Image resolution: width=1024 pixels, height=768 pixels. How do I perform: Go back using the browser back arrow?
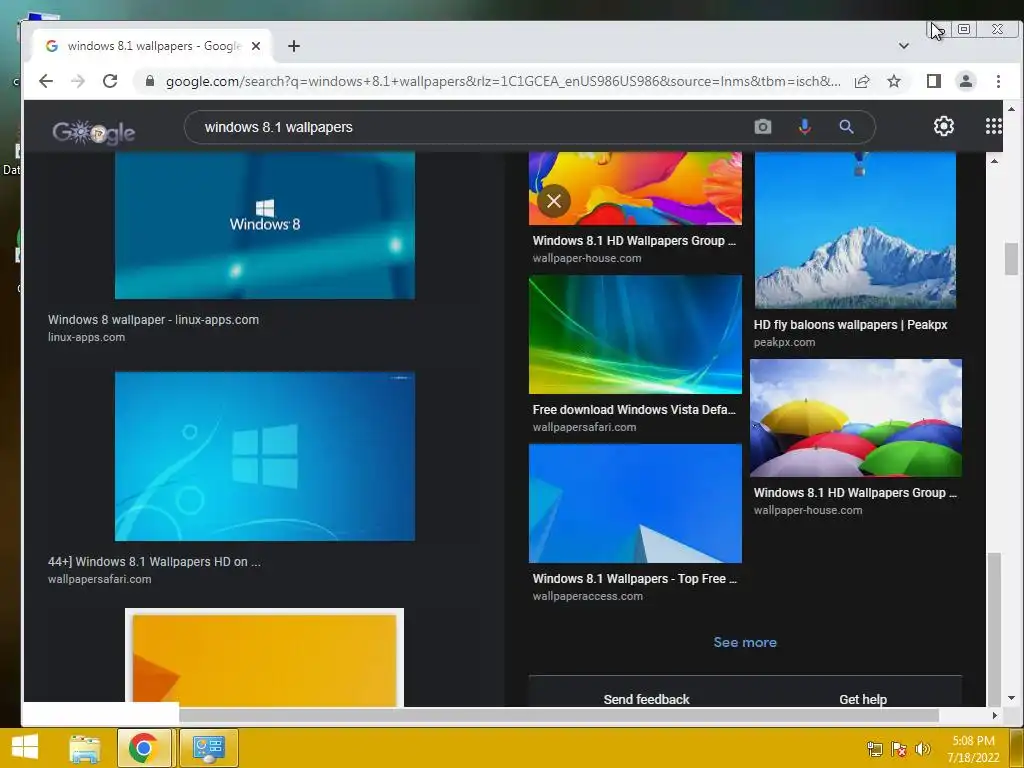46,81
